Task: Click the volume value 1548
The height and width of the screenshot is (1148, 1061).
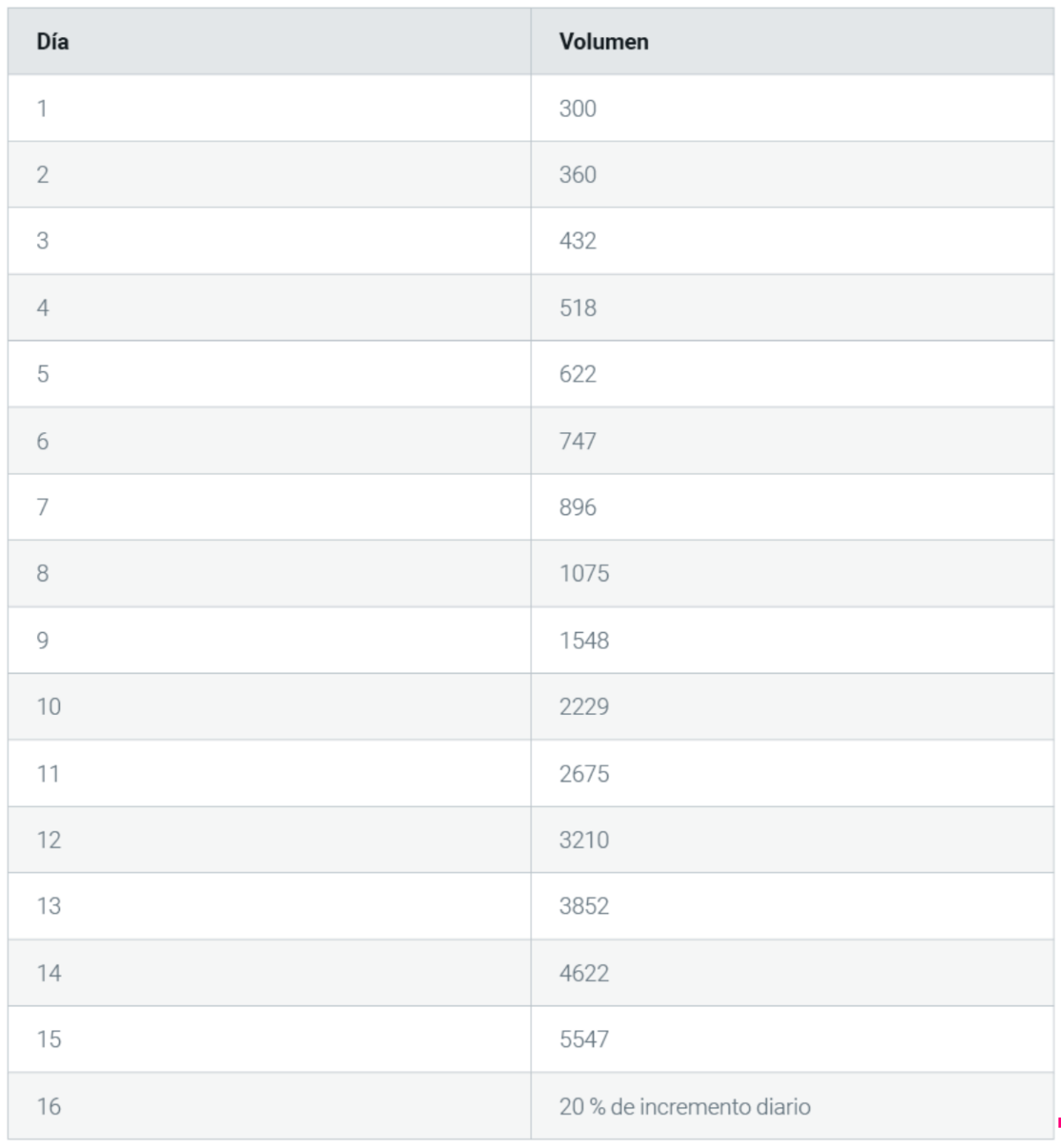Action: click(792, 640)
